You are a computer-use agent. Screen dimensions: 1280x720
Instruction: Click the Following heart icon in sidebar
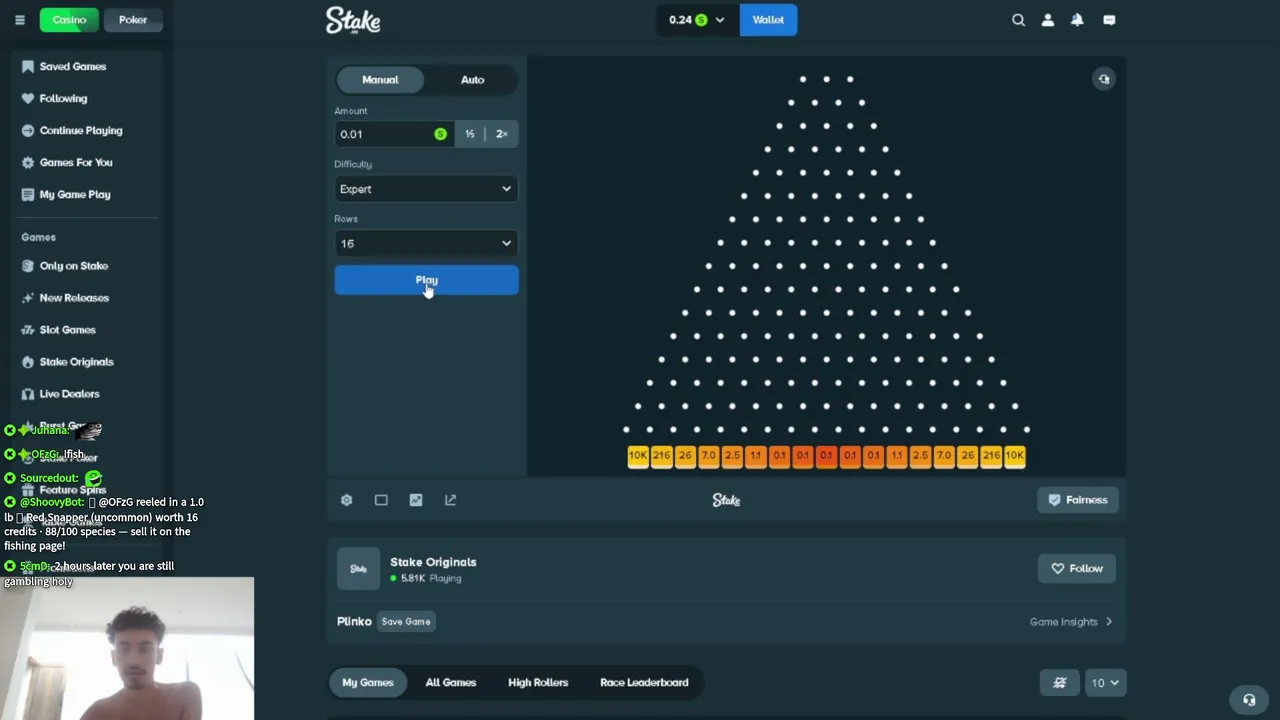tap(28, 99)
